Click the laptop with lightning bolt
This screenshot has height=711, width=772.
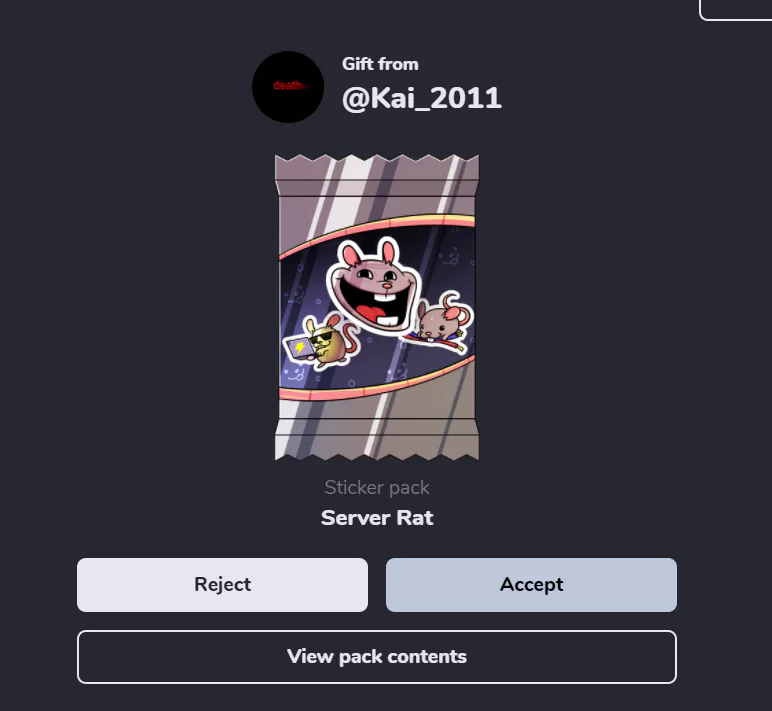coord(299,347)
